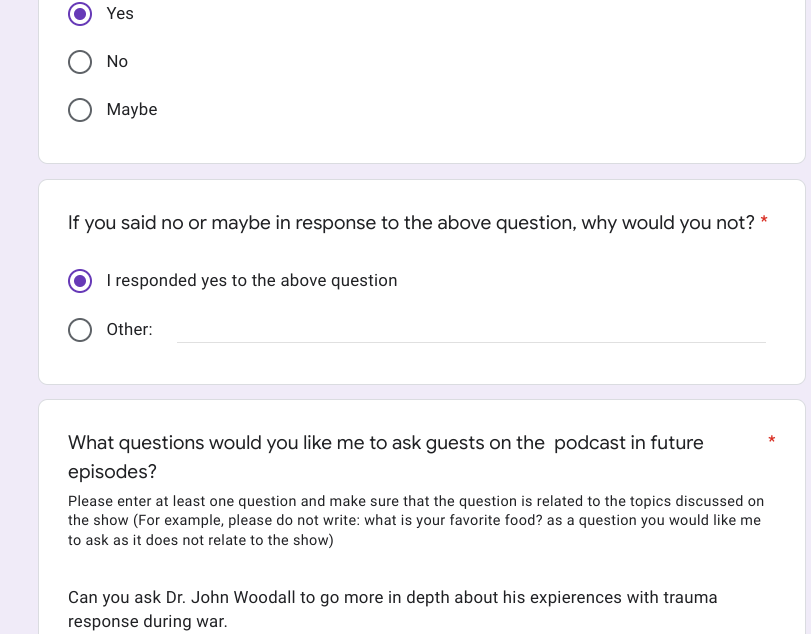Select 'I responded yes to the above question'
The image size is (811, 634).
tap(80, 281)
